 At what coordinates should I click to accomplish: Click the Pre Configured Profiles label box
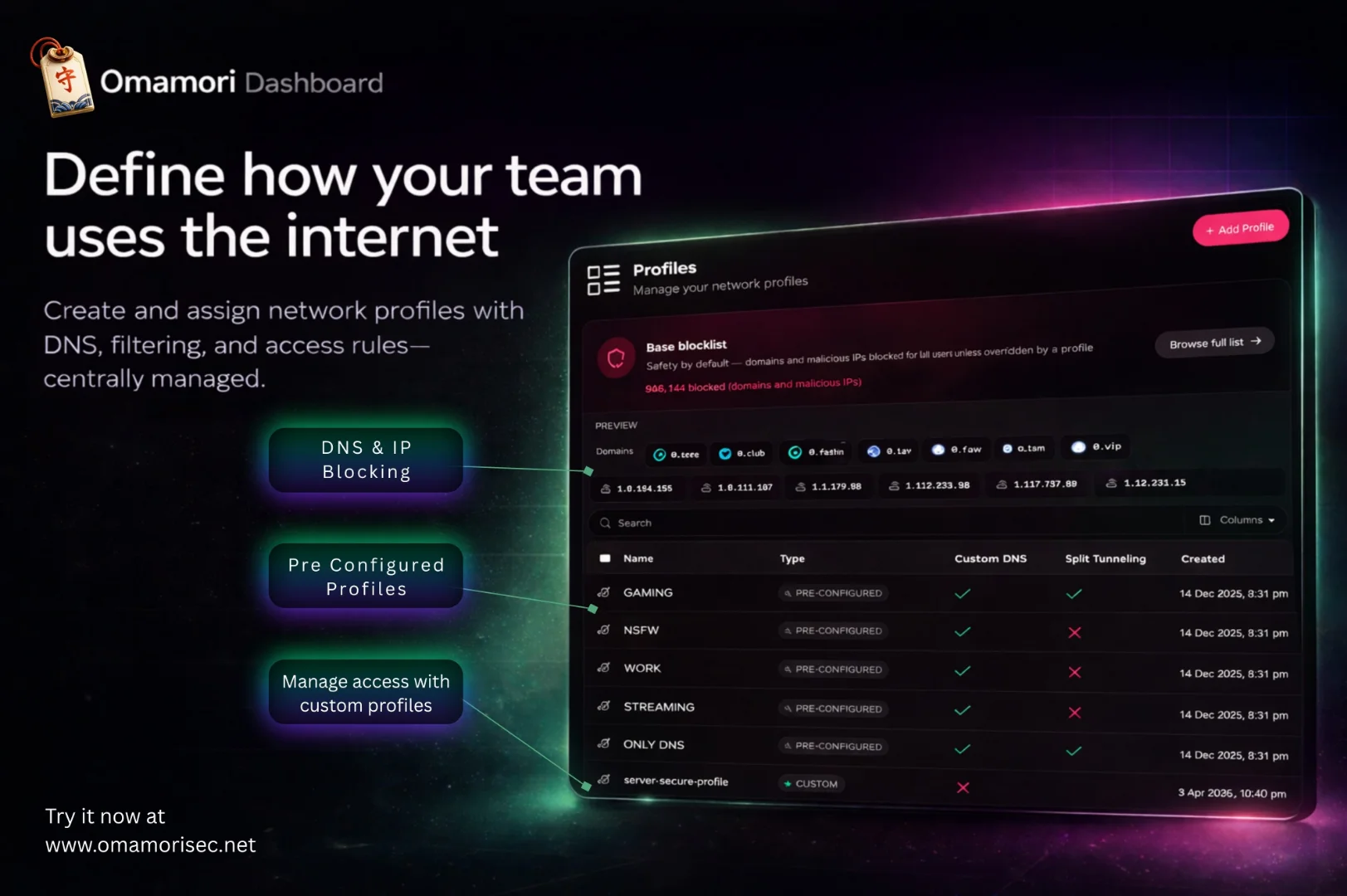click(366, 576)
